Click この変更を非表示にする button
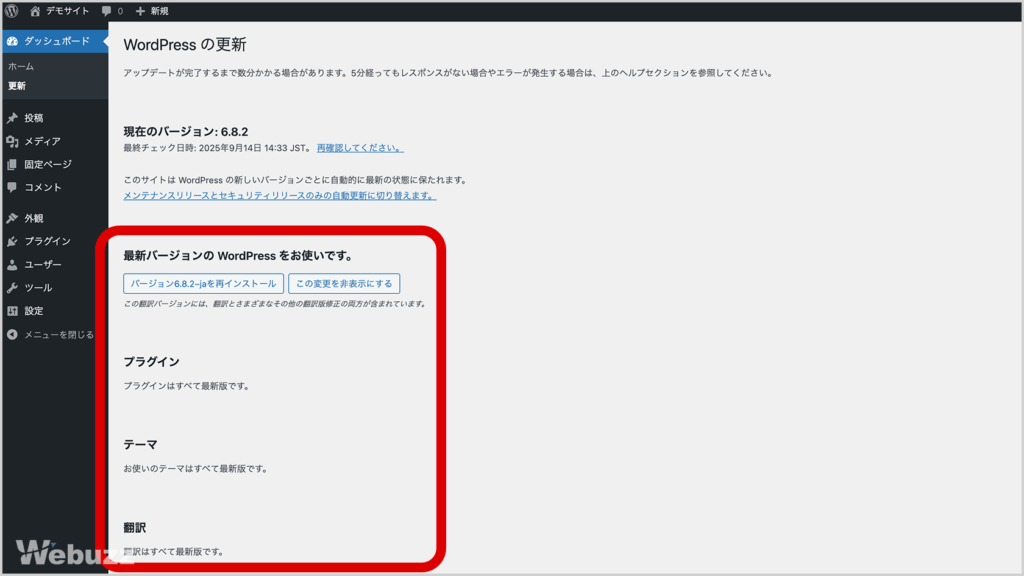Image resolution: width=1024 pixels, height=576 pixels. (344, 283)
